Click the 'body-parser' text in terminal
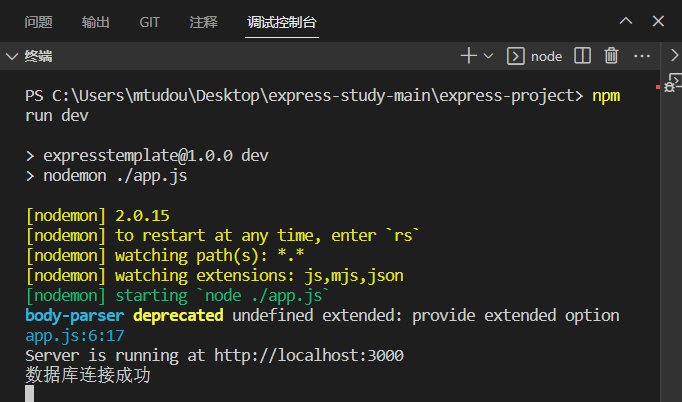682x402 pixels. pos(75,315)
